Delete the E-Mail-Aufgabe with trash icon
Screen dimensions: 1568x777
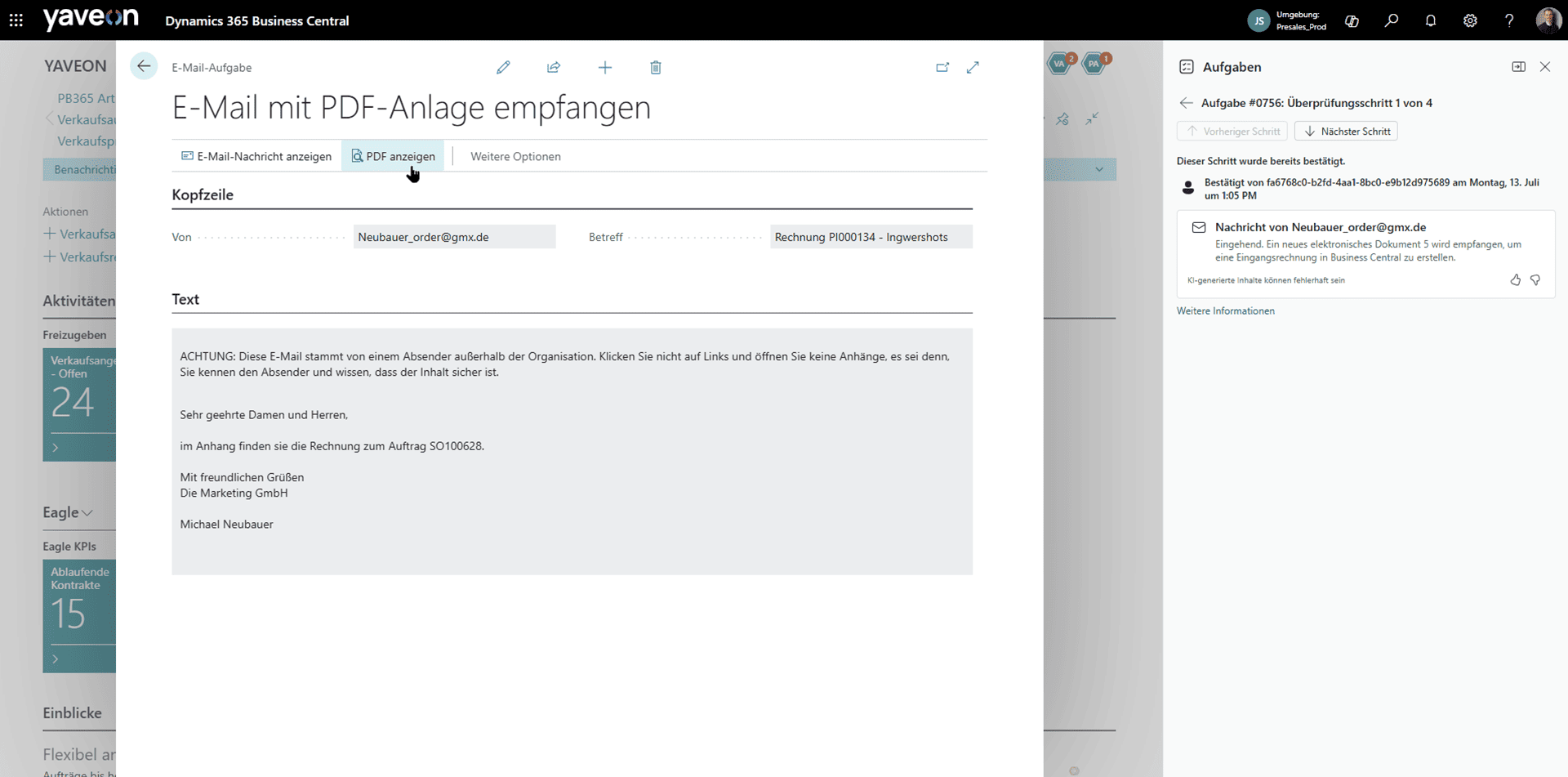coord(656,67)
